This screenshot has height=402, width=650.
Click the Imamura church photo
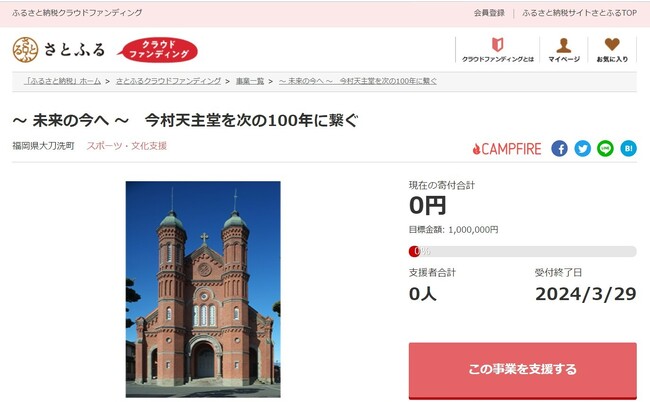tap(203, 289)
